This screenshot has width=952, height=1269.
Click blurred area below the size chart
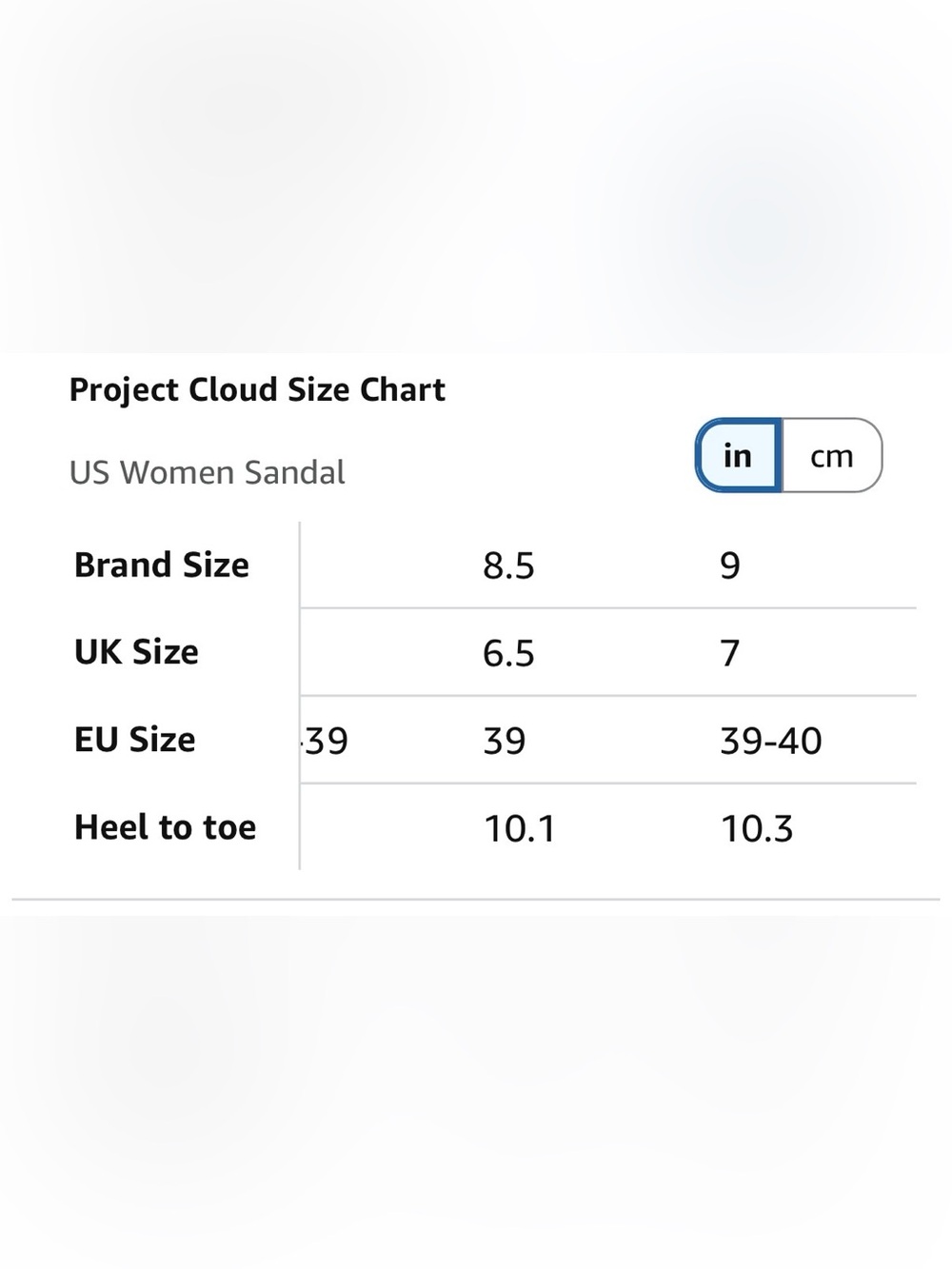coord(476,1092)
